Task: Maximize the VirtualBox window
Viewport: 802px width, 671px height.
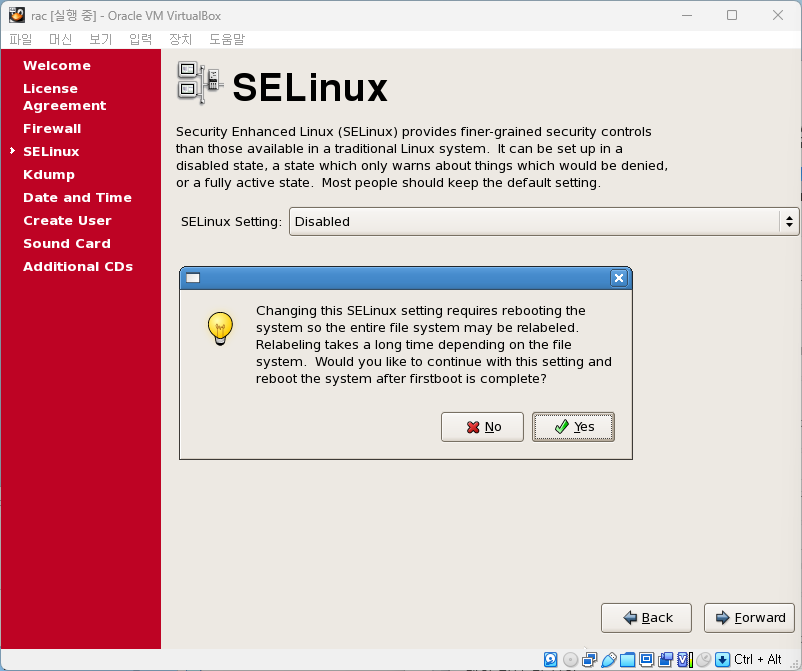Action: 732,15
